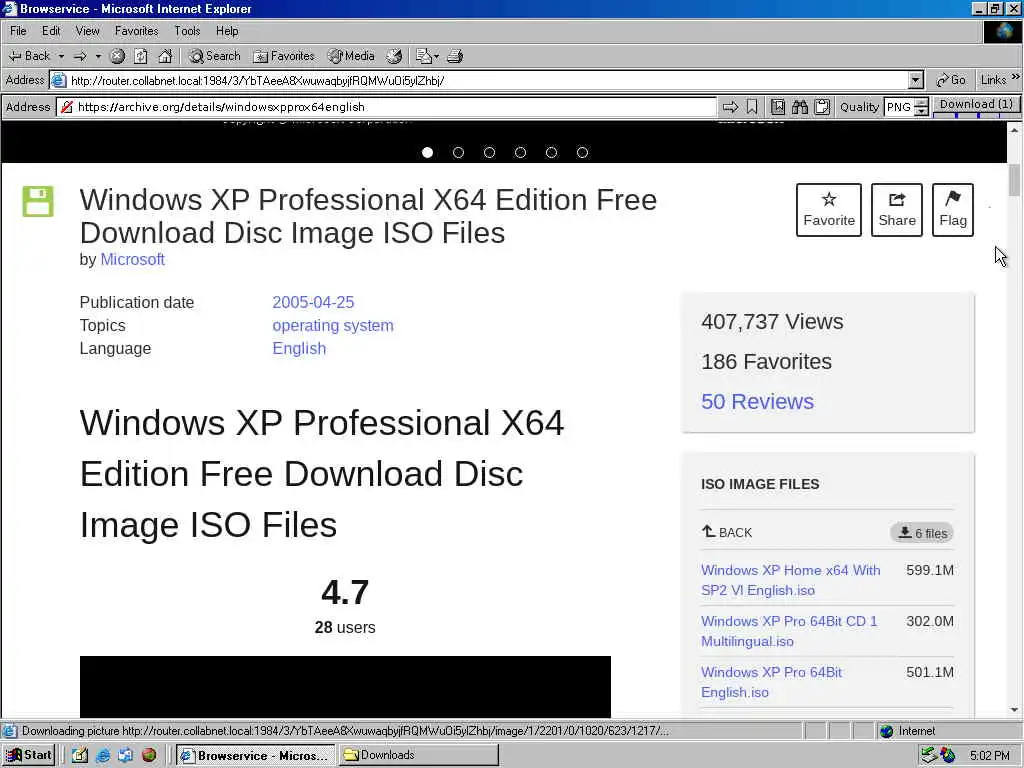The width and height of the screenshot is (1024, 768).
Task: Click the Browservice clipboard icon
Action: pyautogui.click(x=822, y=107)
